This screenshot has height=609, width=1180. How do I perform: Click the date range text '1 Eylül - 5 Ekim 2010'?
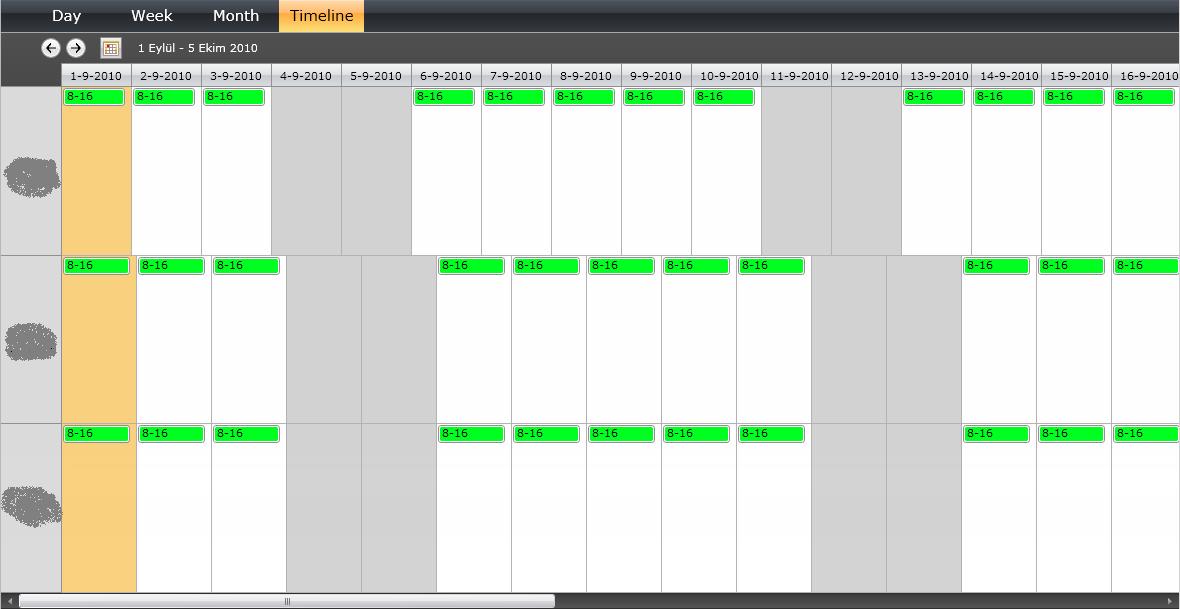[x=198, y=48]
